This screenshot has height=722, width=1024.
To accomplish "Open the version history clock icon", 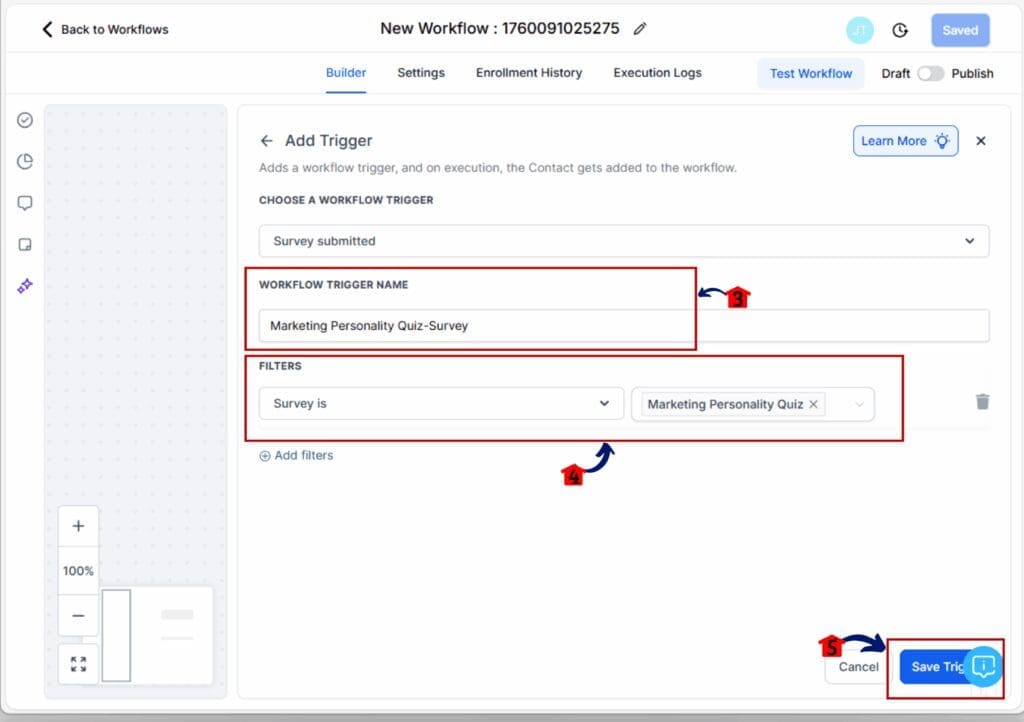I will (x=900, y=30).
